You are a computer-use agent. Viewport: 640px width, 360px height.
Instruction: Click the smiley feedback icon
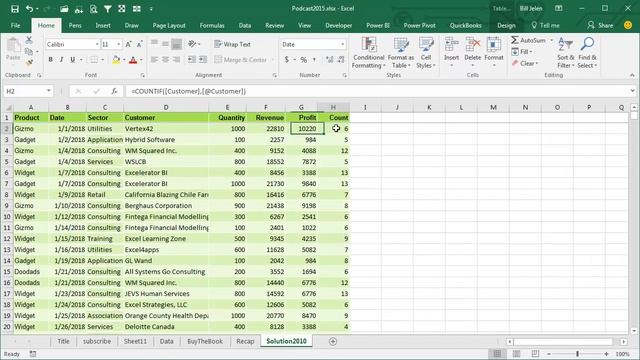click(x=628, y=25)
